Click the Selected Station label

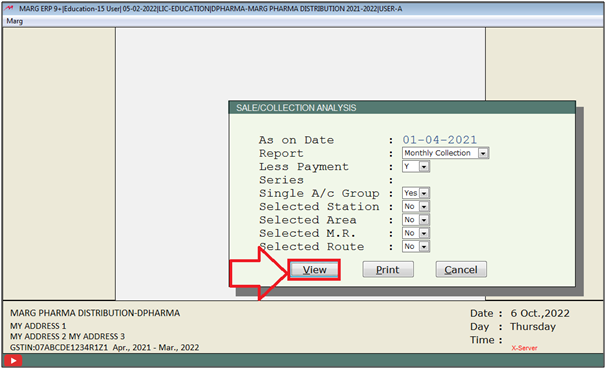[319, 207]
